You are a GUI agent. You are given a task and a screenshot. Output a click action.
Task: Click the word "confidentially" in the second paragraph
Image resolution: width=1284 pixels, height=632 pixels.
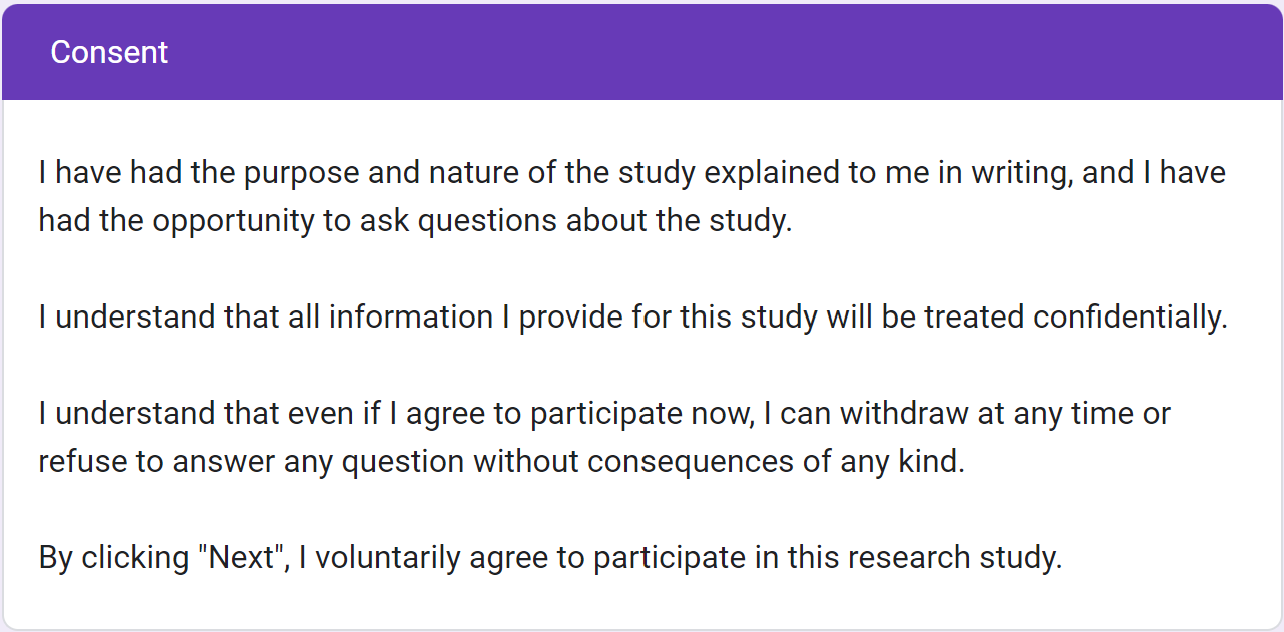click(x=1128, y=317)
